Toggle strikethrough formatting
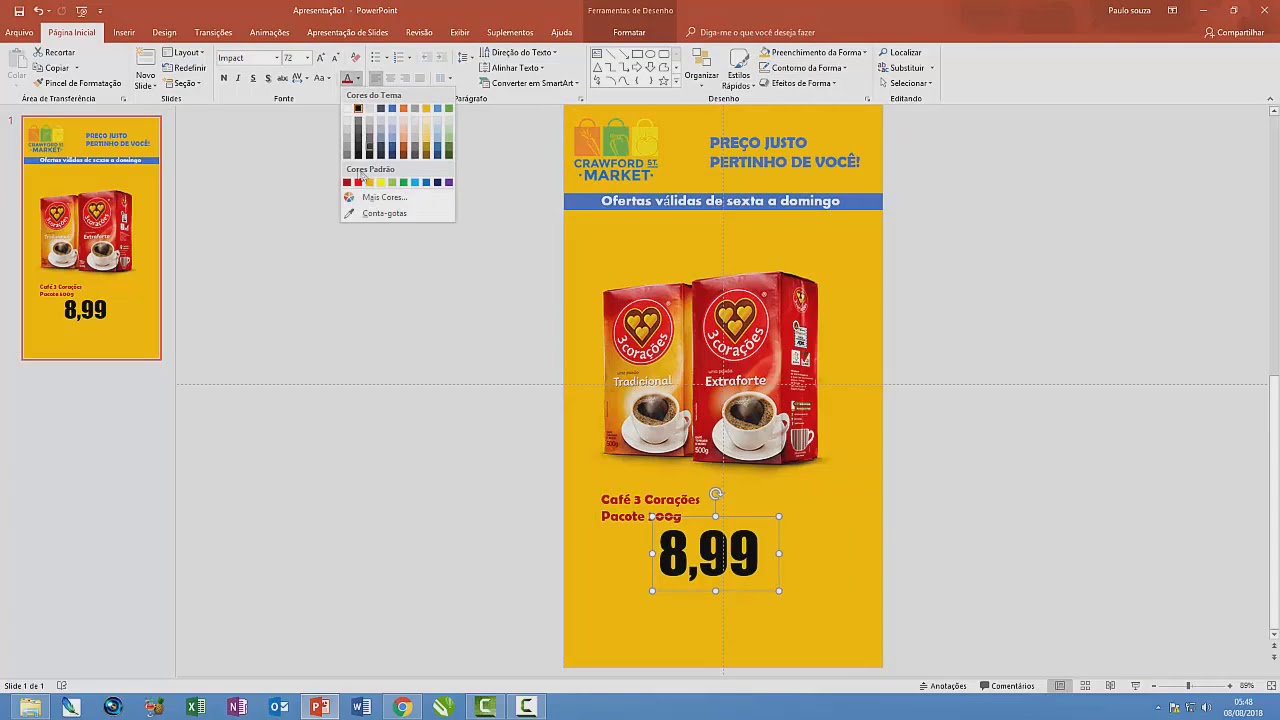1280x720 pixels. coord(282,78)
